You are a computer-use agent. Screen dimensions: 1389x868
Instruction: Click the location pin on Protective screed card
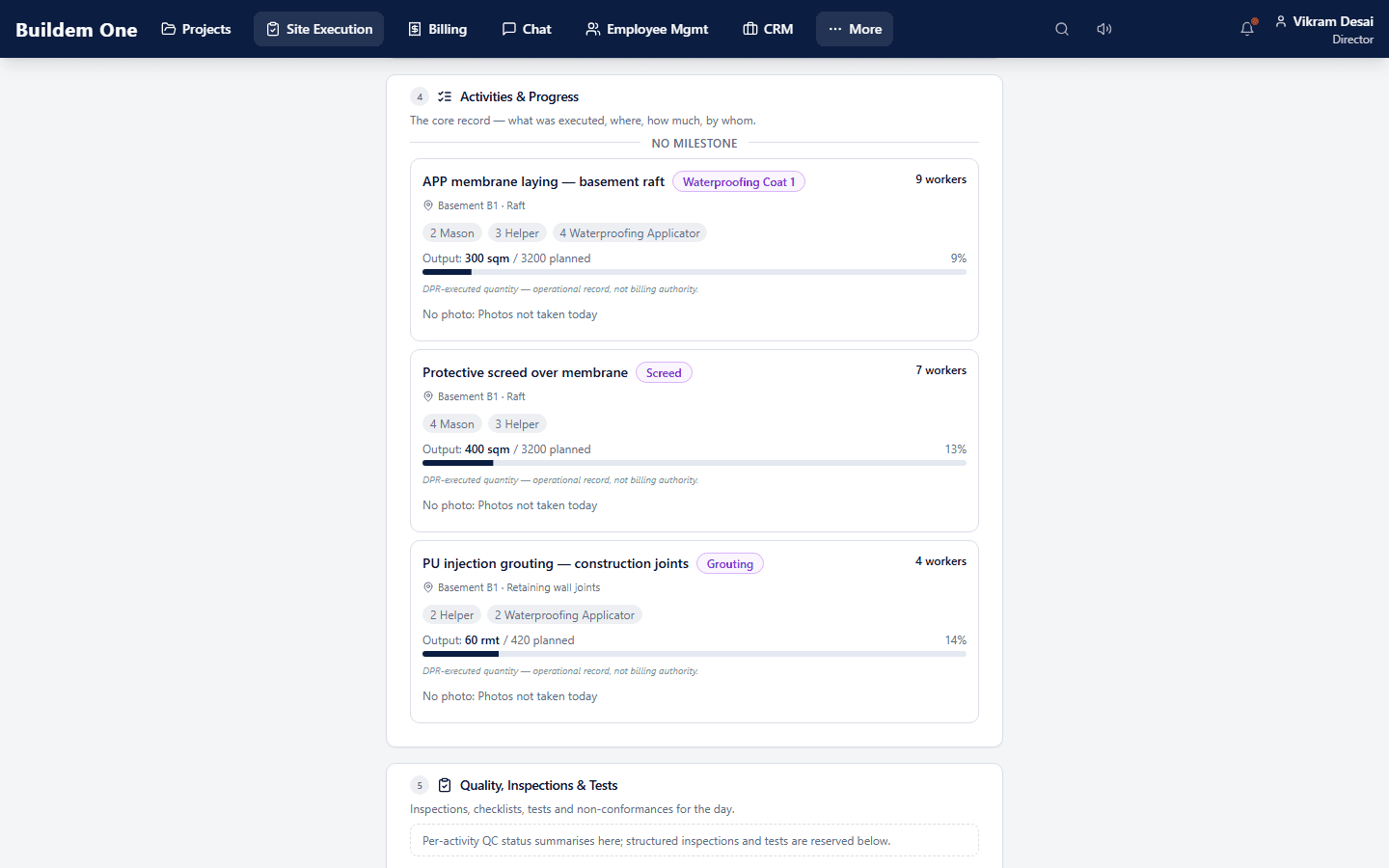coord(428,396)
